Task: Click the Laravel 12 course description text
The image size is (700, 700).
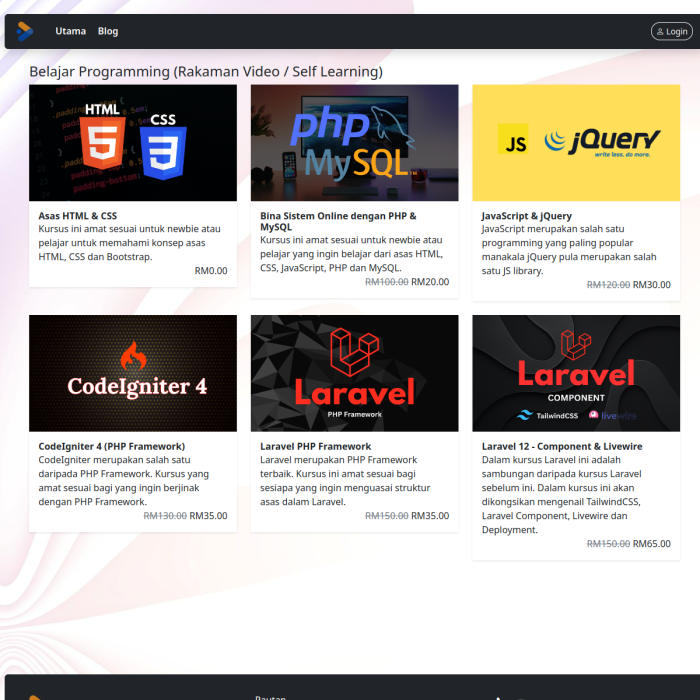Action: tap(562, 495)
